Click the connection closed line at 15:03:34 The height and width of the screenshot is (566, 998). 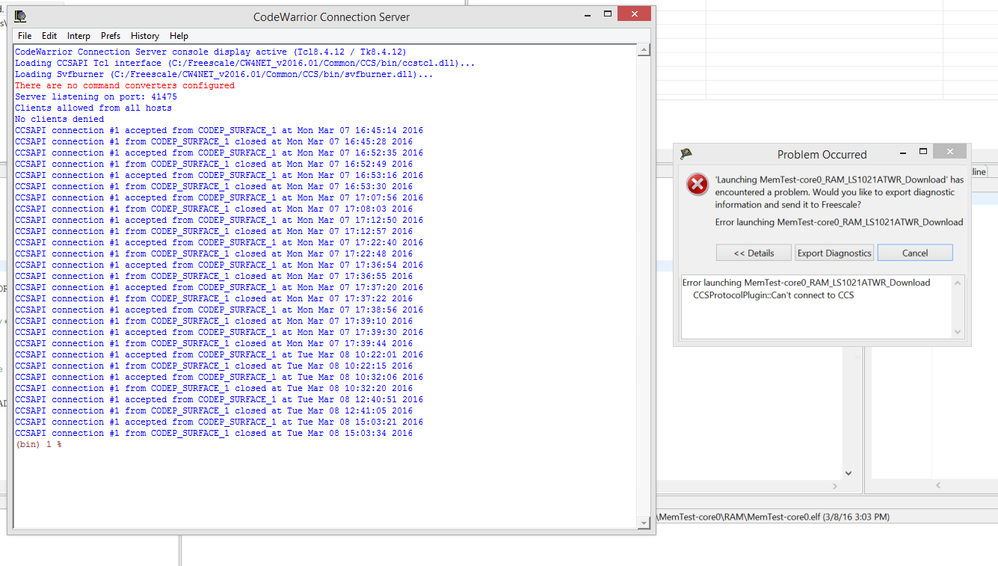[214, 433]
